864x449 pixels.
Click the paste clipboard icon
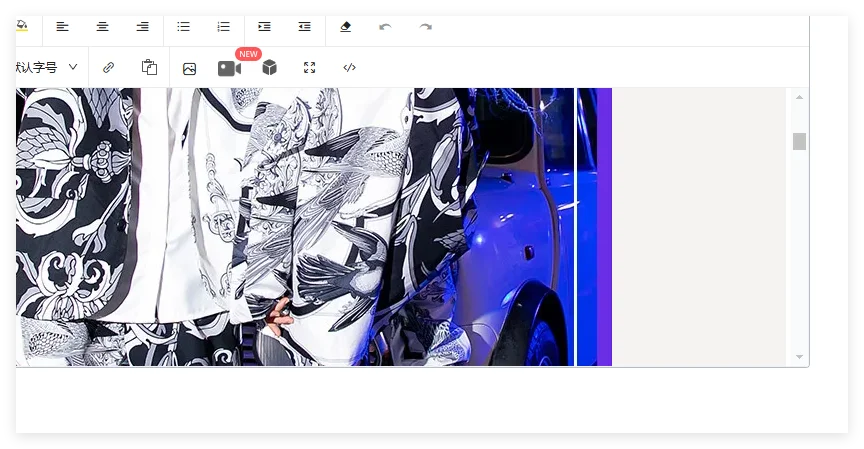pyautogui.click(x=149, y=67)
